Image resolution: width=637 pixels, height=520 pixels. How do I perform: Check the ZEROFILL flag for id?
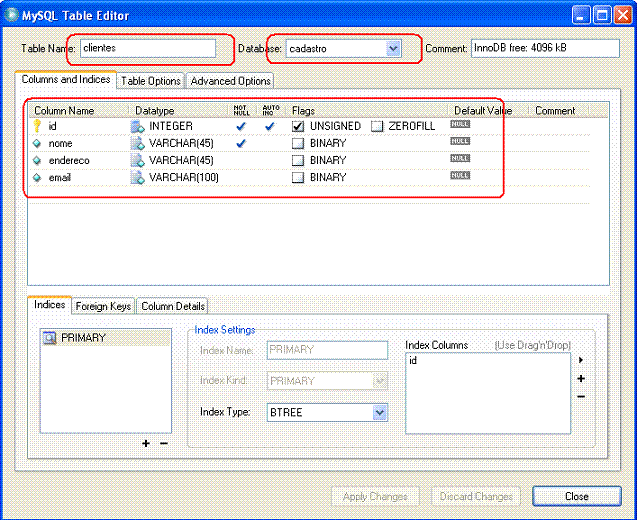(377, 126)
